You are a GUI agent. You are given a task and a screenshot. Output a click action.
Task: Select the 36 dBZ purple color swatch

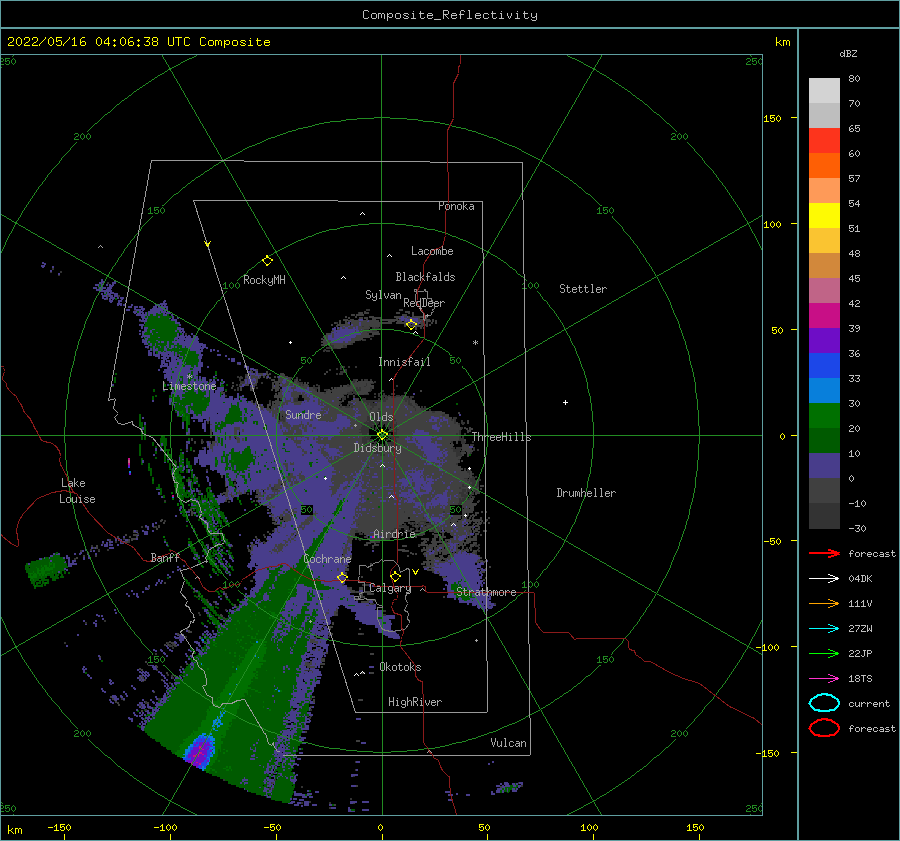point(824,340)
